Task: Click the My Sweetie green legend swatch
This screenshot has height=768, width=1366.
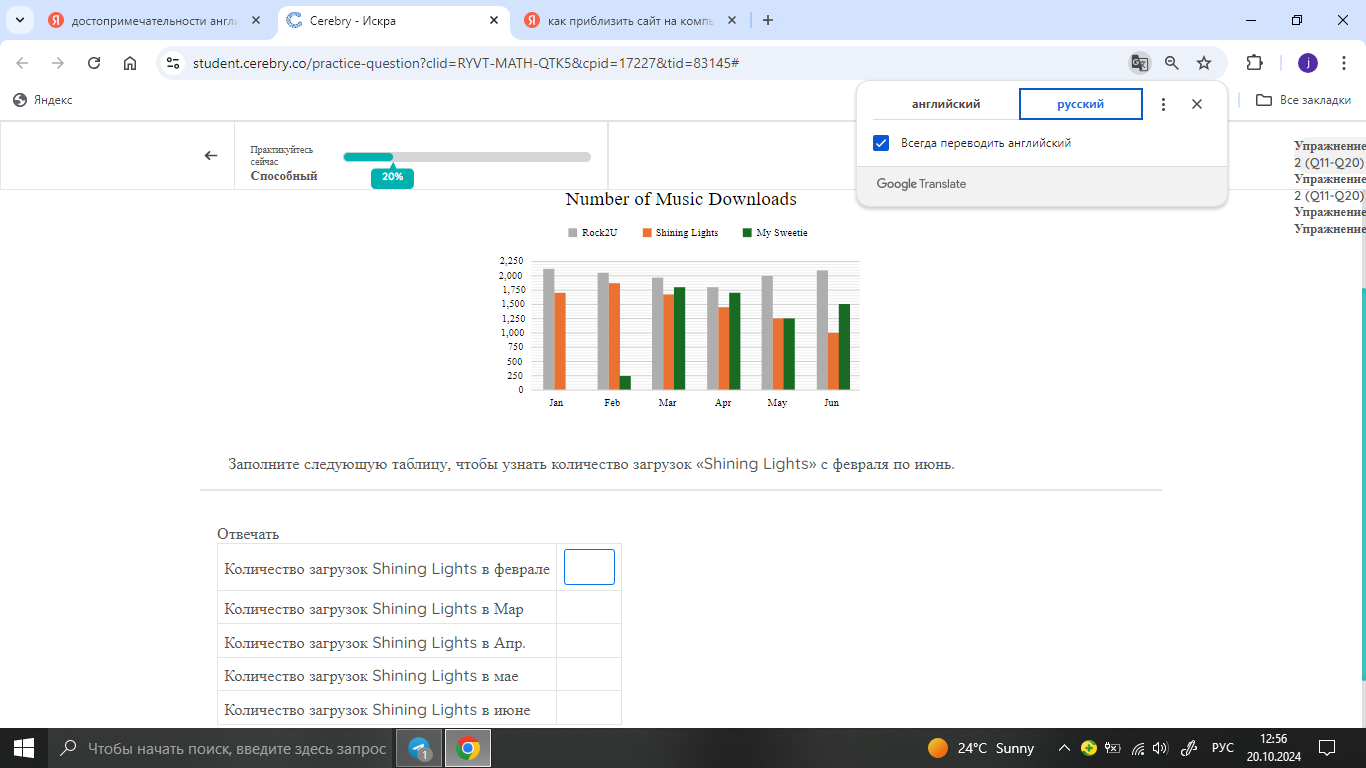Action: point(747,233)
